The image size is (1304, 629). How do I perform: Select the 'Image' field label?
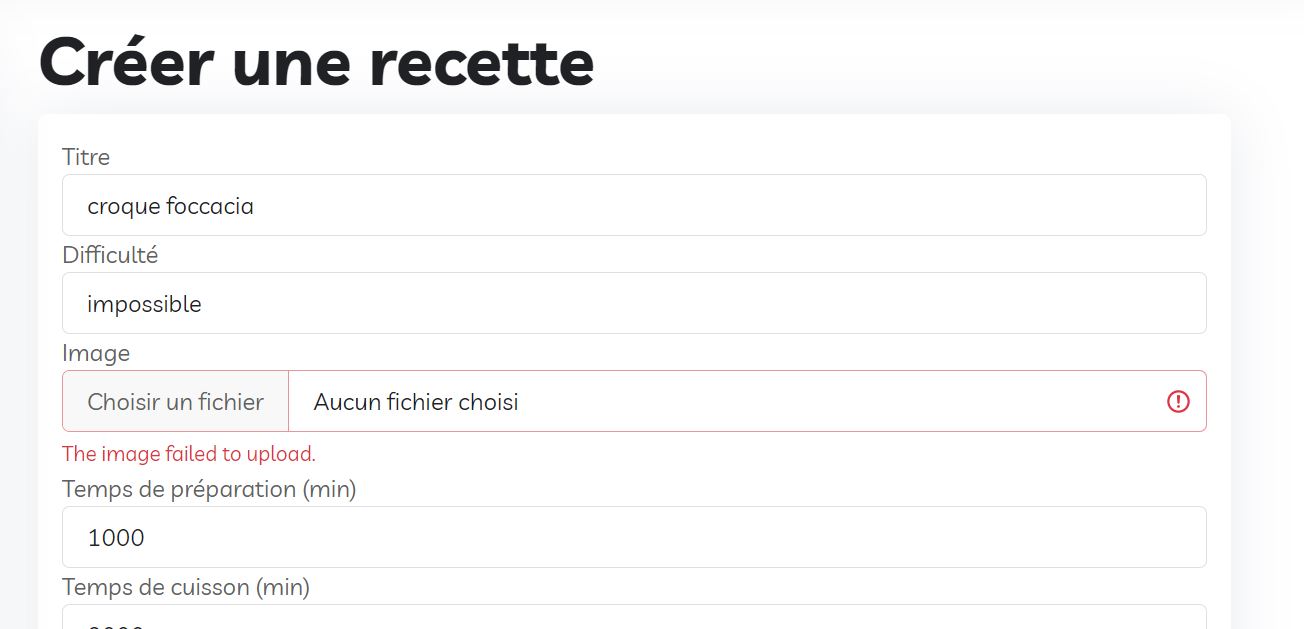click(96, 353)
